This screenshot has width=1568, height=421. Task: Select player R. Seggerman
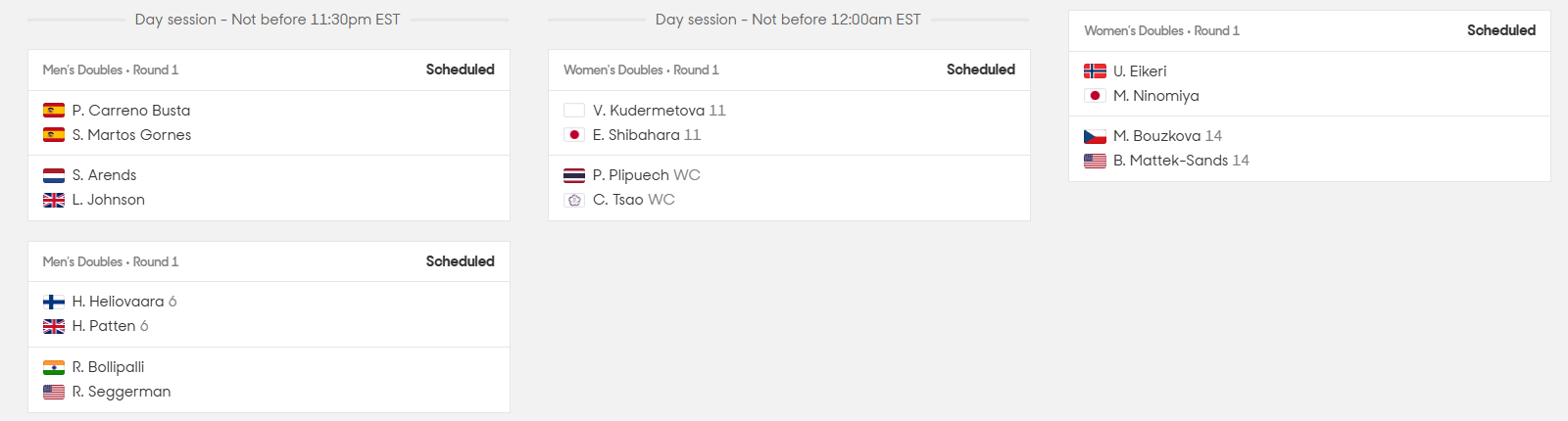(x=122, y=392)
